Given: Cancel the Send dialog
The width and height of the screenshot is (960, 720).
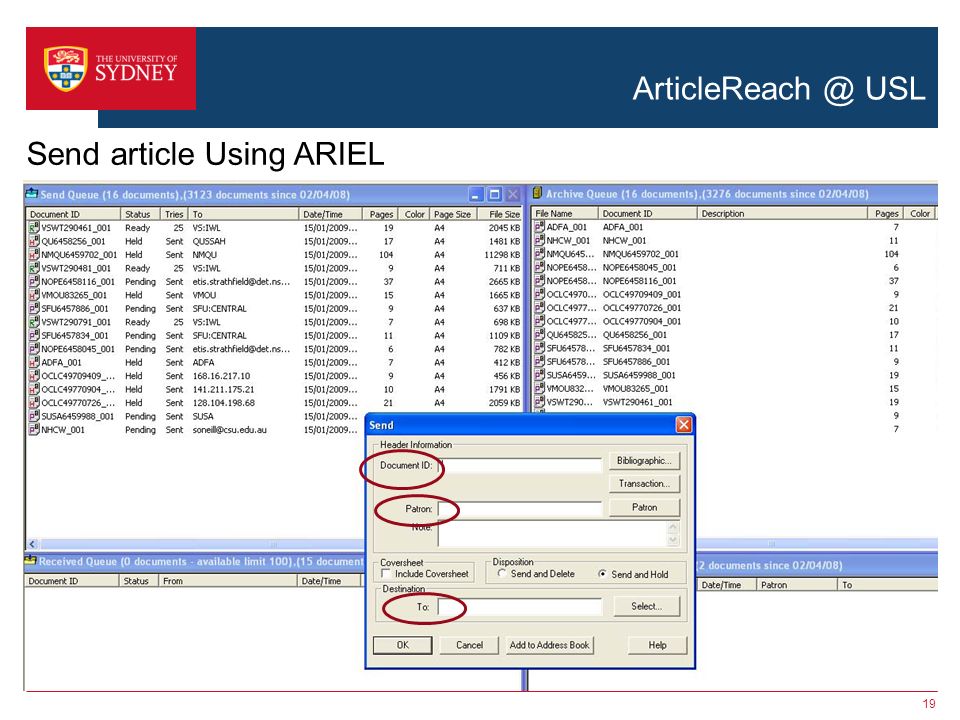Looking at the screenshot, I should [469, 645].
